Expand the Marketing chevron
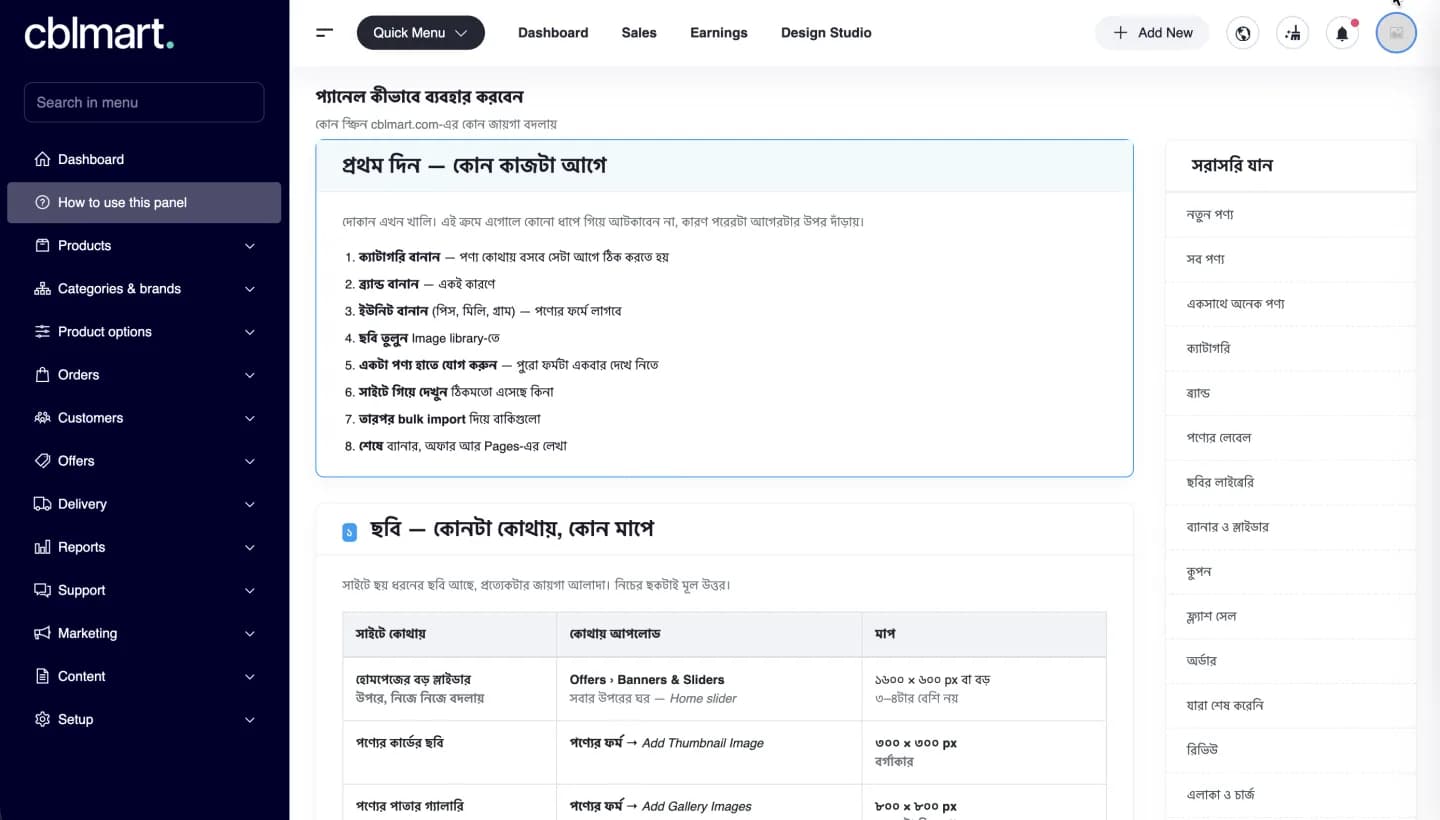Screen dimensions: 1440x820 point(250,632)
